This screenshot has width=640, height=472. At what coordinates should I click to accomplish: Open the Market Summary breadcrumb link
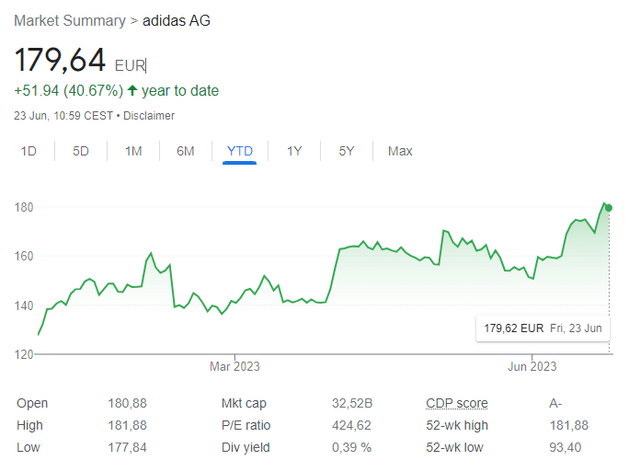click(70, 20)
